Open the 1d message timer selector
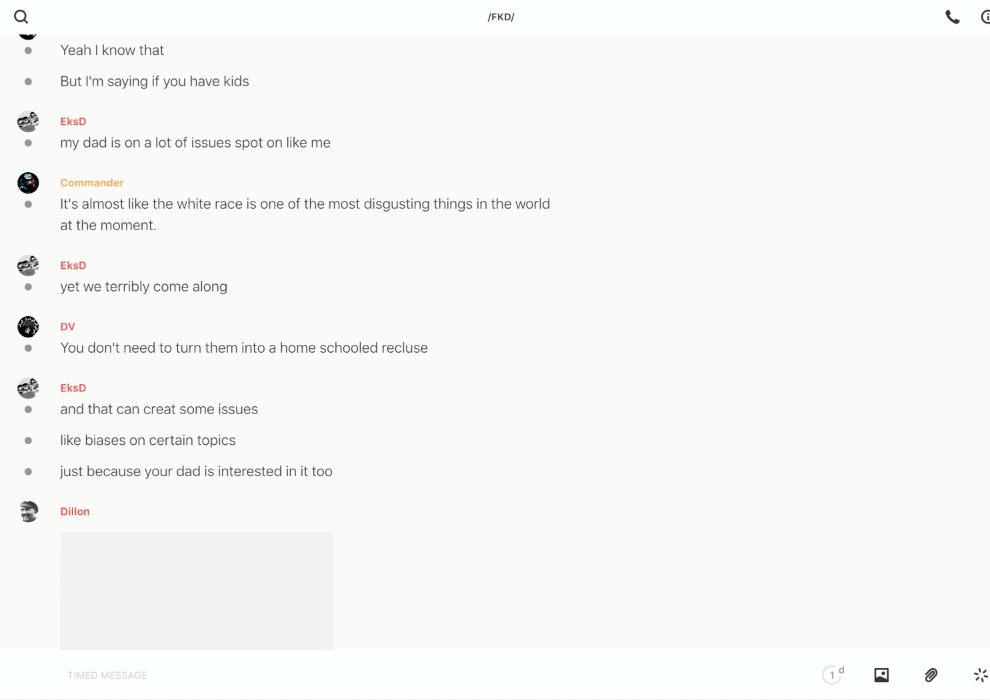This screenshot has height=700, width=990. click(832, 675)
